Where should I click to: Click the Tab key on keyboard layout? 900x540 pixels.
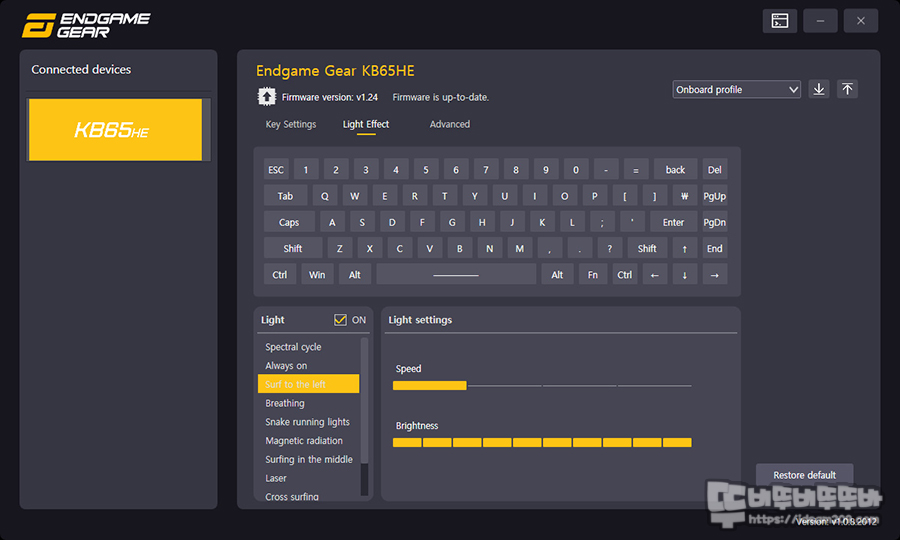285,196
